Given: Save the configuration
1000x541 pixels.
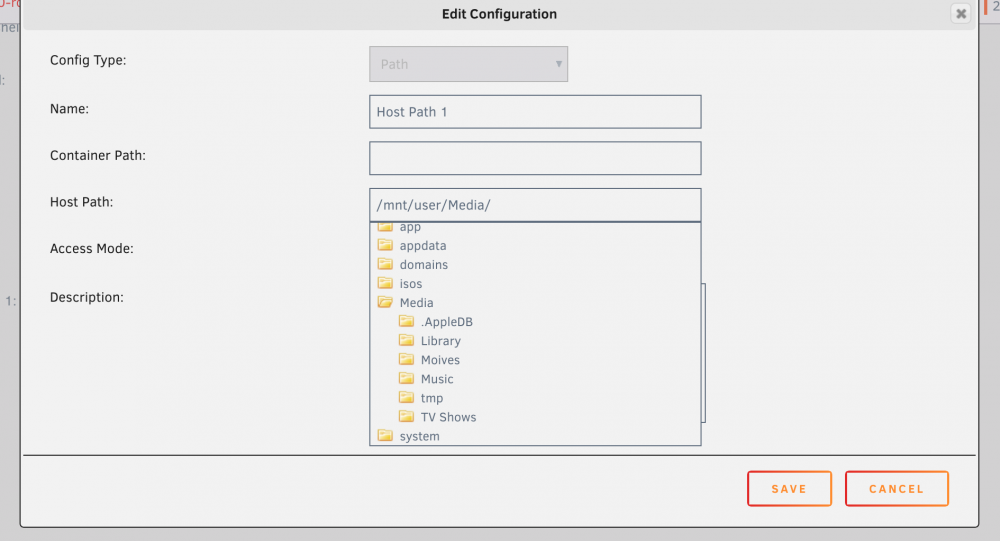Looking at the screenshot, I should pos(790,489).
